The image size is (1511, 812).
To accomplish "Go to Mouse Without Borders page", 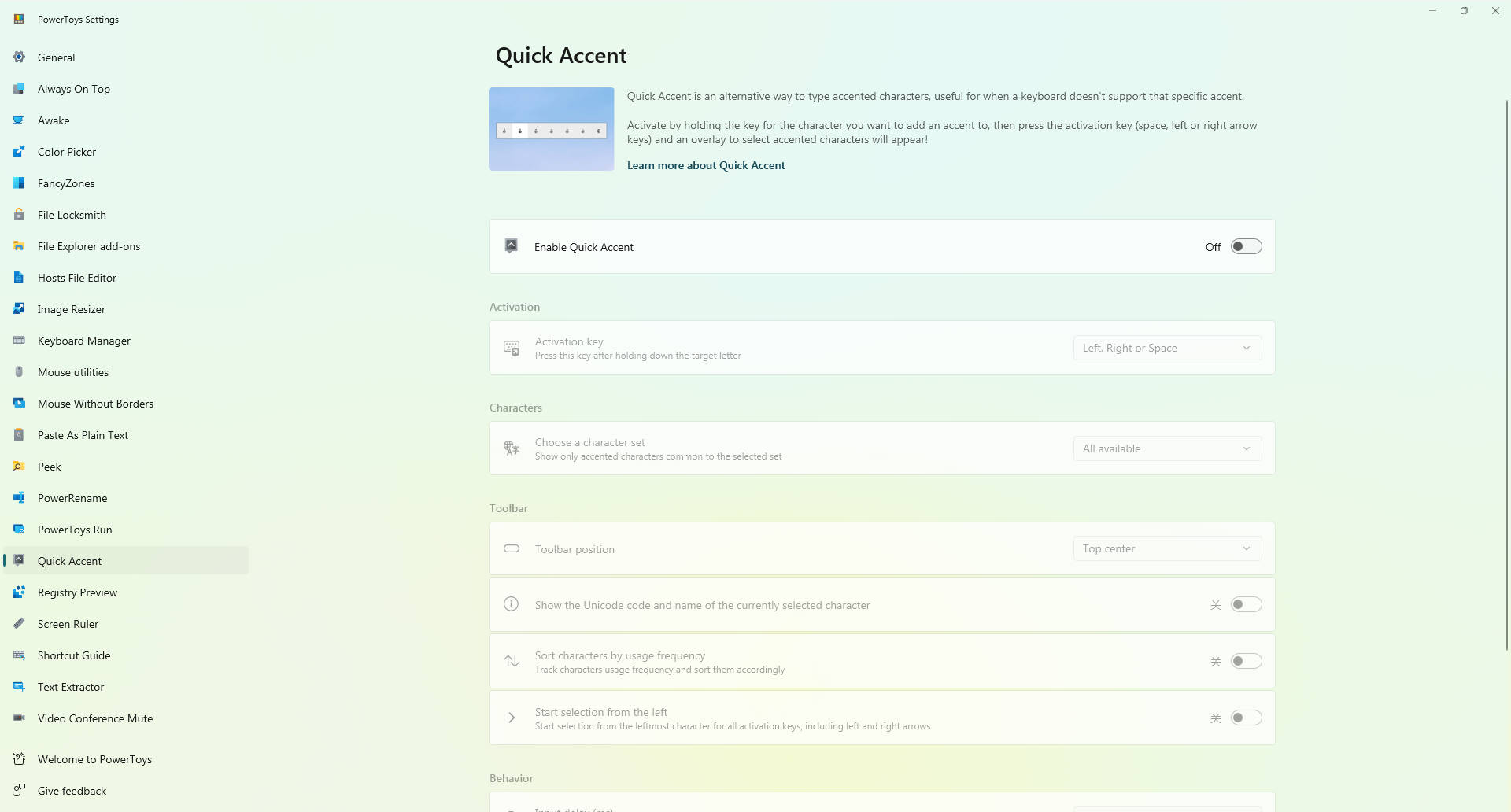I will point(95,404).
